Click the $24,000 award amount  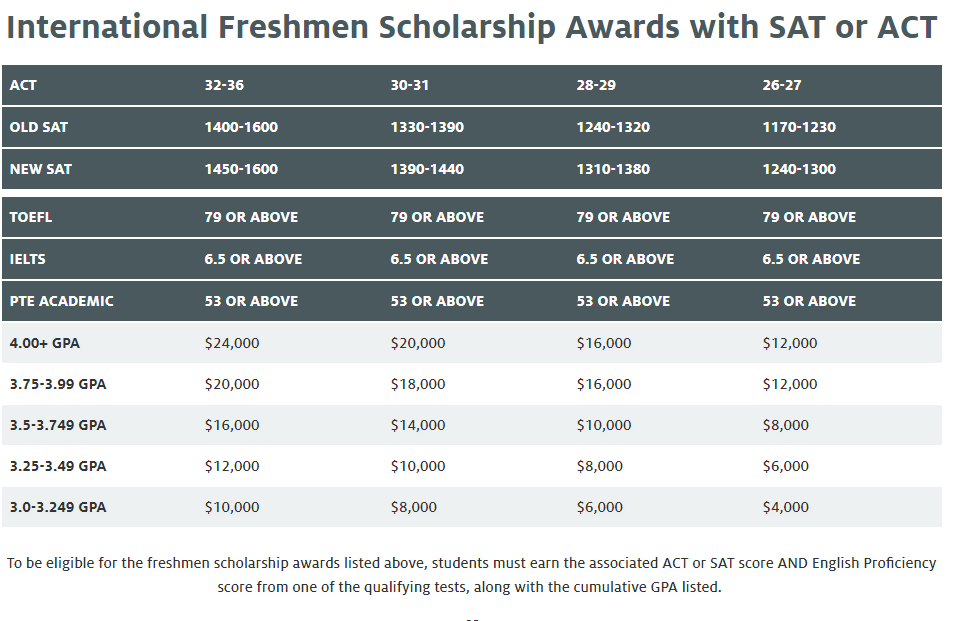[232, 343]
